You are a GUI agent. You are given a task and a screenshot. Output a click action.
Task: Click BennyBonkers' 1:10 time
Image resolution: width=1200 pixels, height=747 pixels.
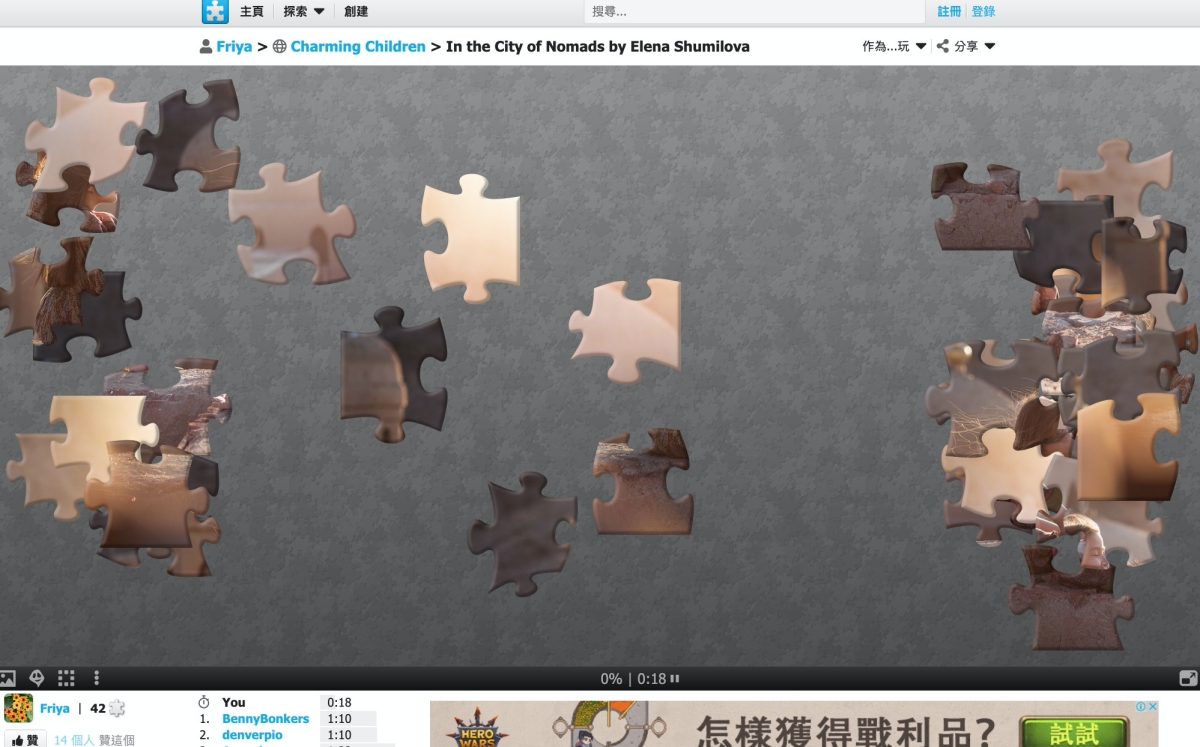pos(339,718)
